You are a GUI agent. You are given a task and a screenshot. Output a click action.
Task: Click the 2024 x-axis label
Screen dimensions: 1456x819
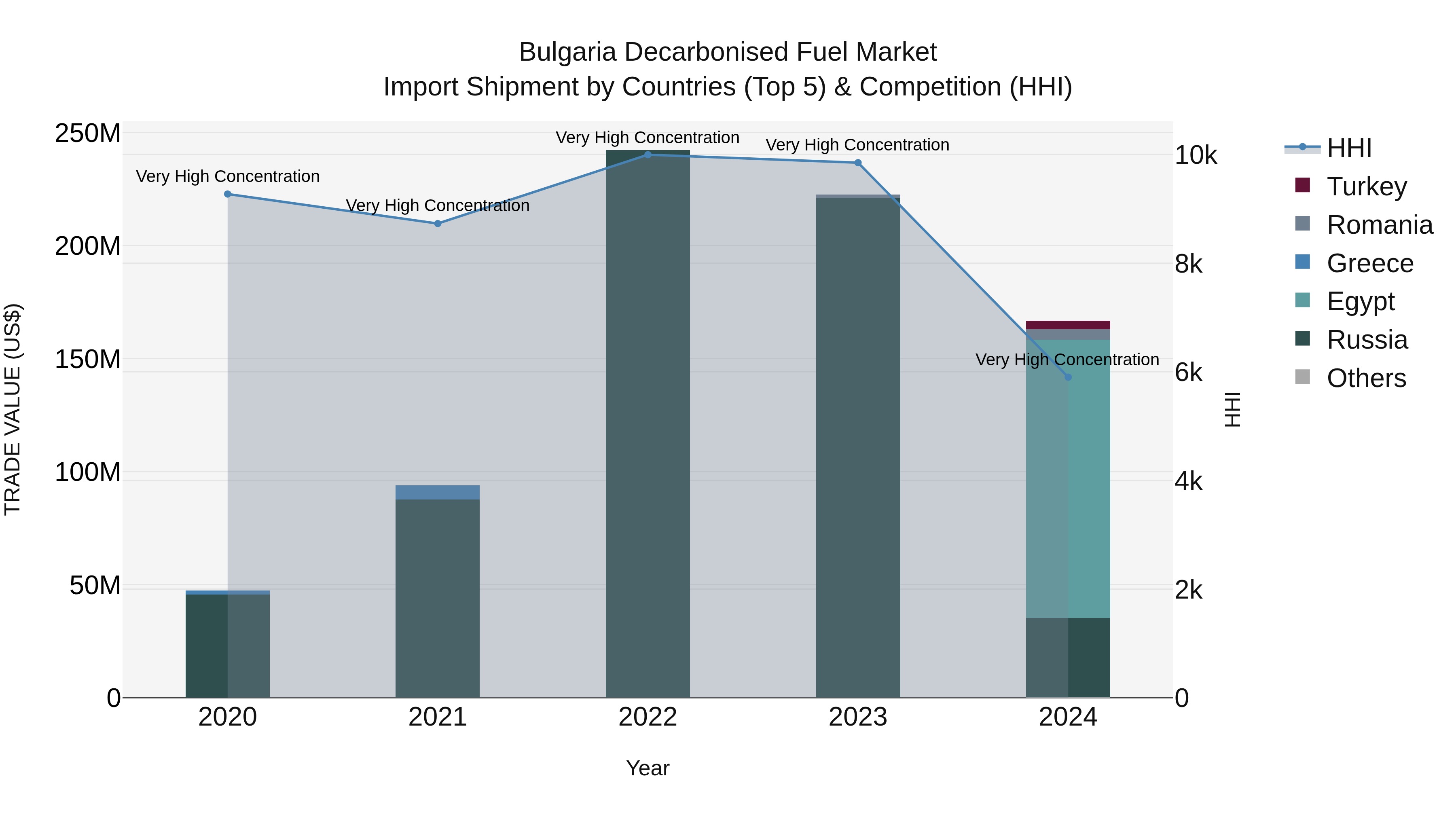(1068, 717)
